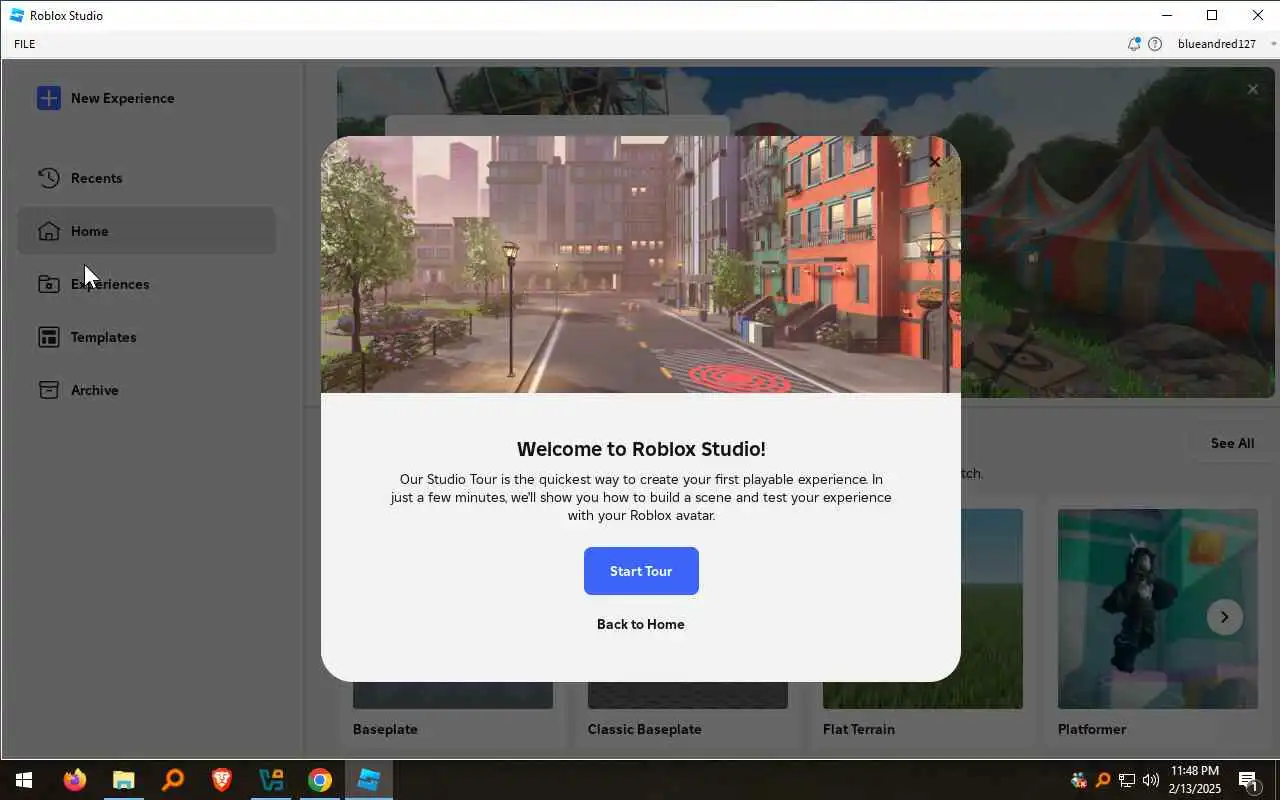1280x800 pixels.
Task: Open the Archive section
Action: pos(146,390)
